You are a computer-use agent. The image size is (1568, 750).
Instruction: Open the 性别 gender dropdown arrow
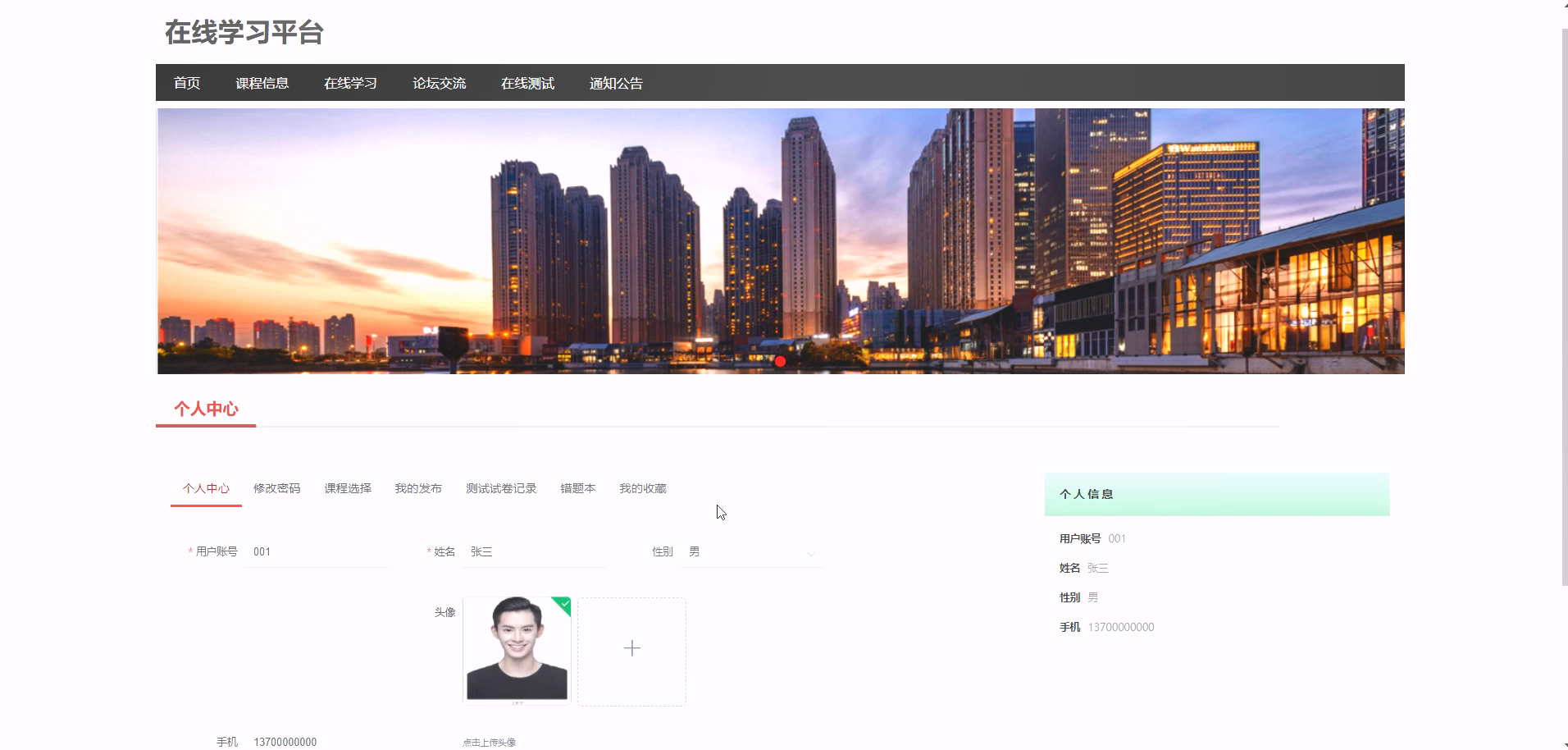(x=811, y=553)
